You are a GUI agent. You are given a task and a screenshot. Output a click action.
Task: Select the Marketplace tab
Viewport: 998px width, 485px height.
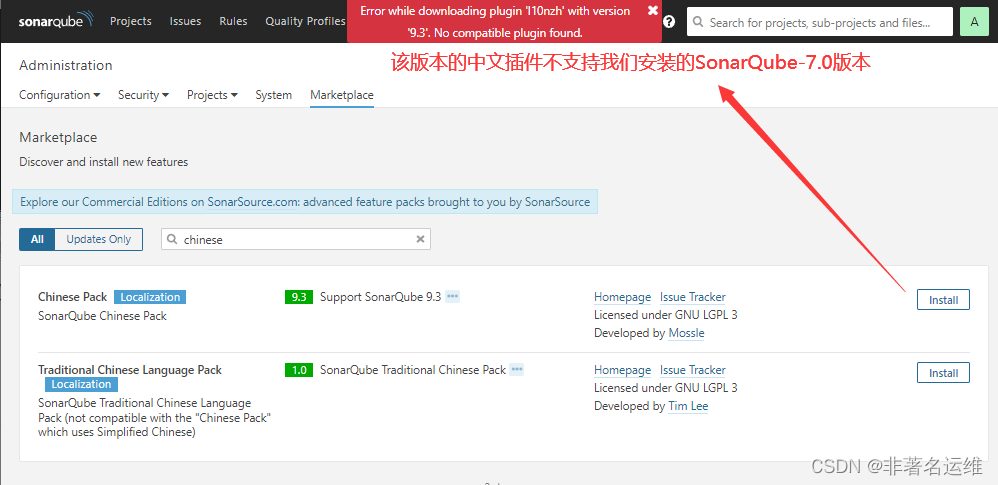(x=342, y=95)
